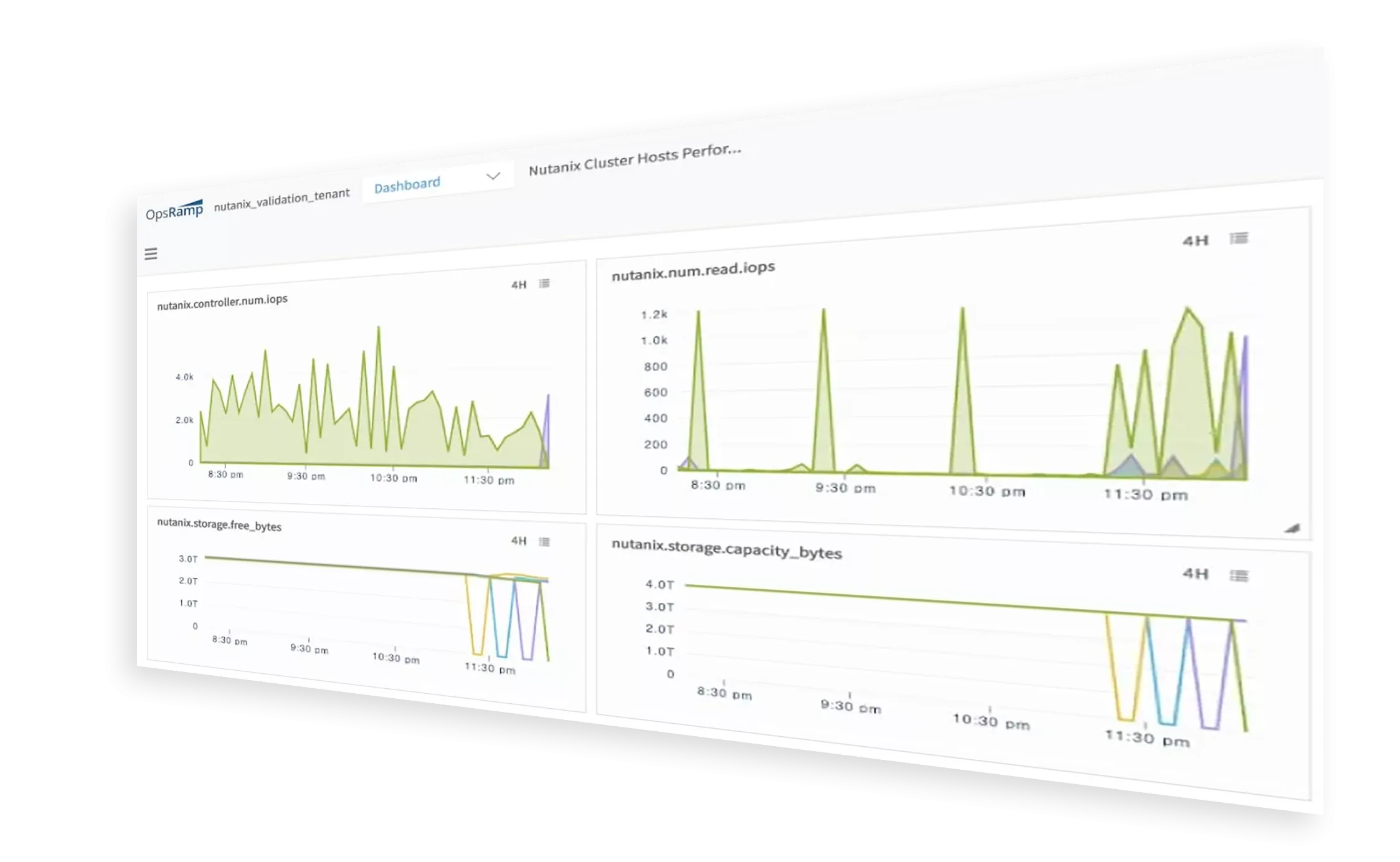Open legend list icon on nutanix.storage.free_bytes widget
1400x862 pixels.
[544, 541]
